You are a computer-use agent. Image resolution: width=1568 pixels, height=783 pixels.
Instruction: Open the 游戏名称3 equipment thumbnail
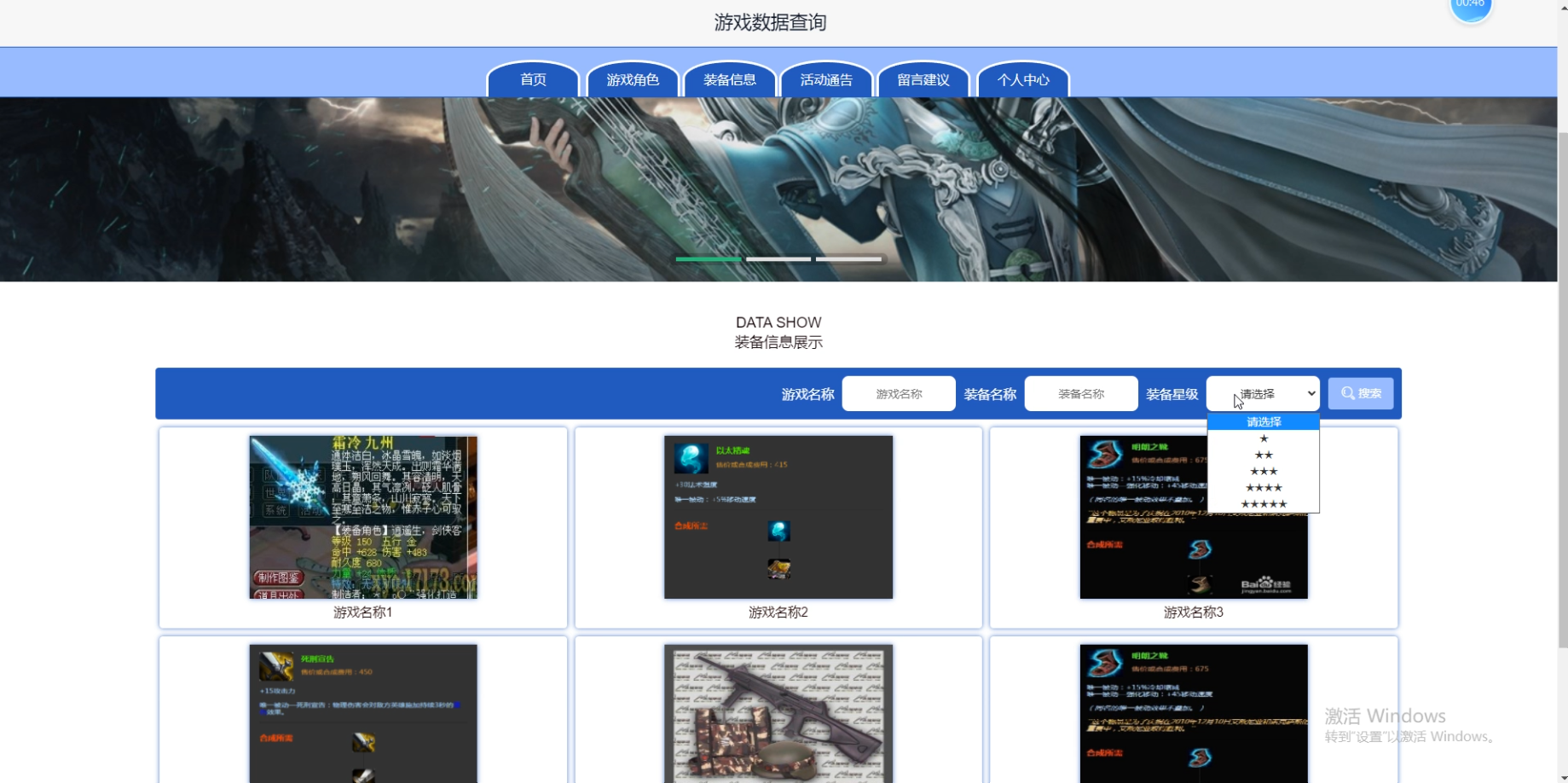pos(1194,517)
